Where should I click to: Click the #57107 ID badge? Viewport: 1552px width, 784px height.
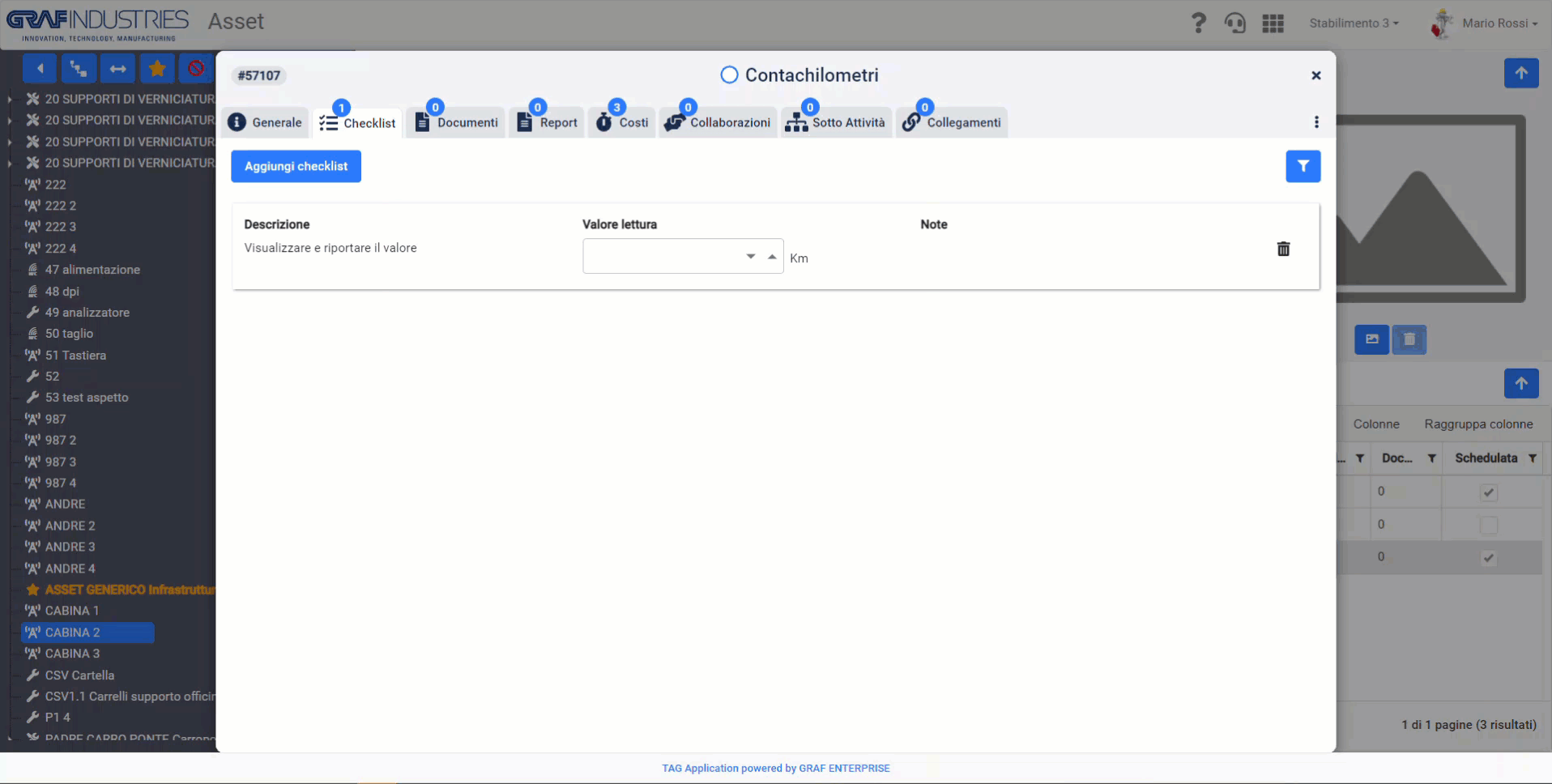(x=259, y=75)
